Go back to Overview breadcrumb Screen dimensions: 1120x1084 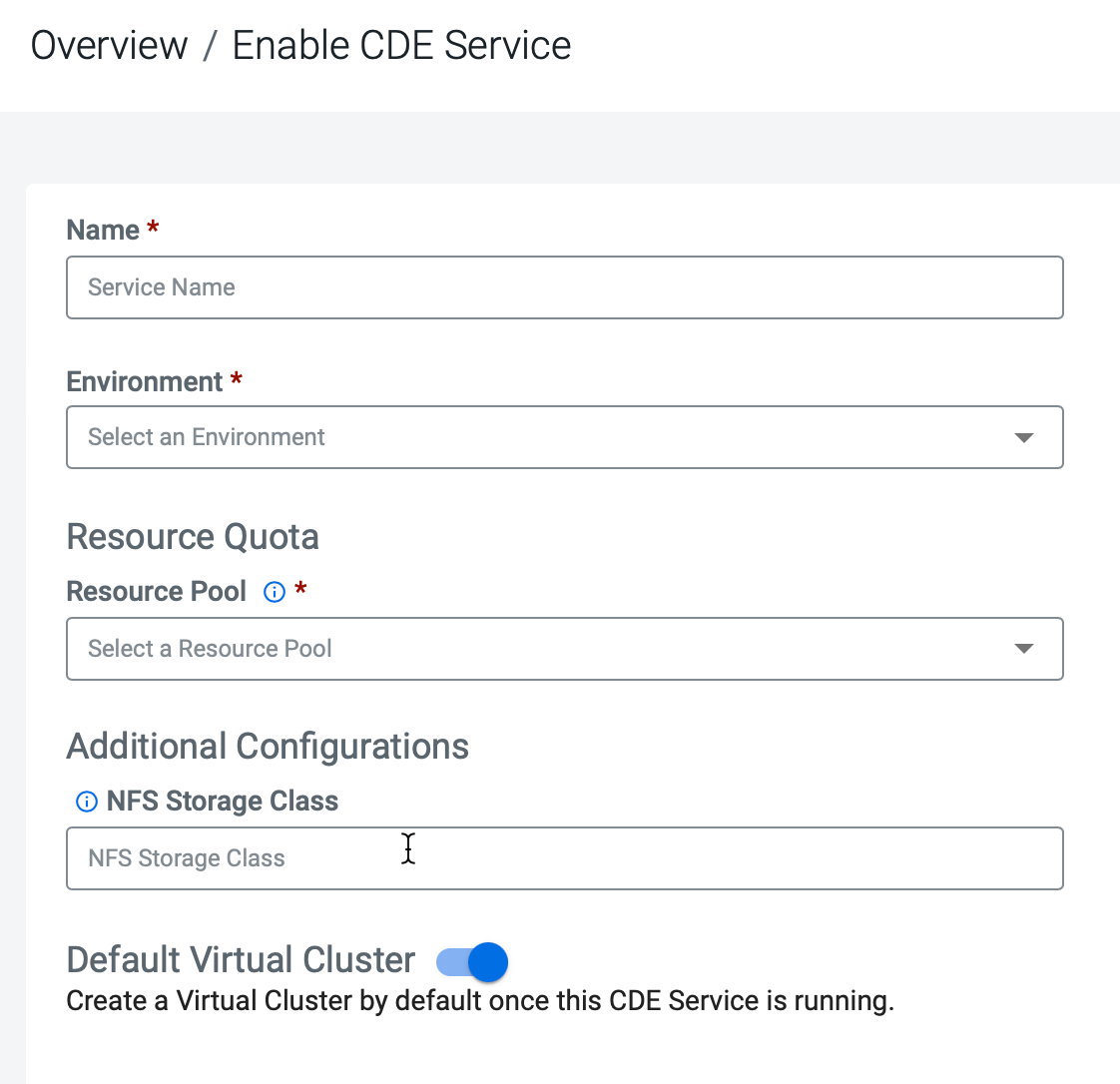(x=109, y=46)
